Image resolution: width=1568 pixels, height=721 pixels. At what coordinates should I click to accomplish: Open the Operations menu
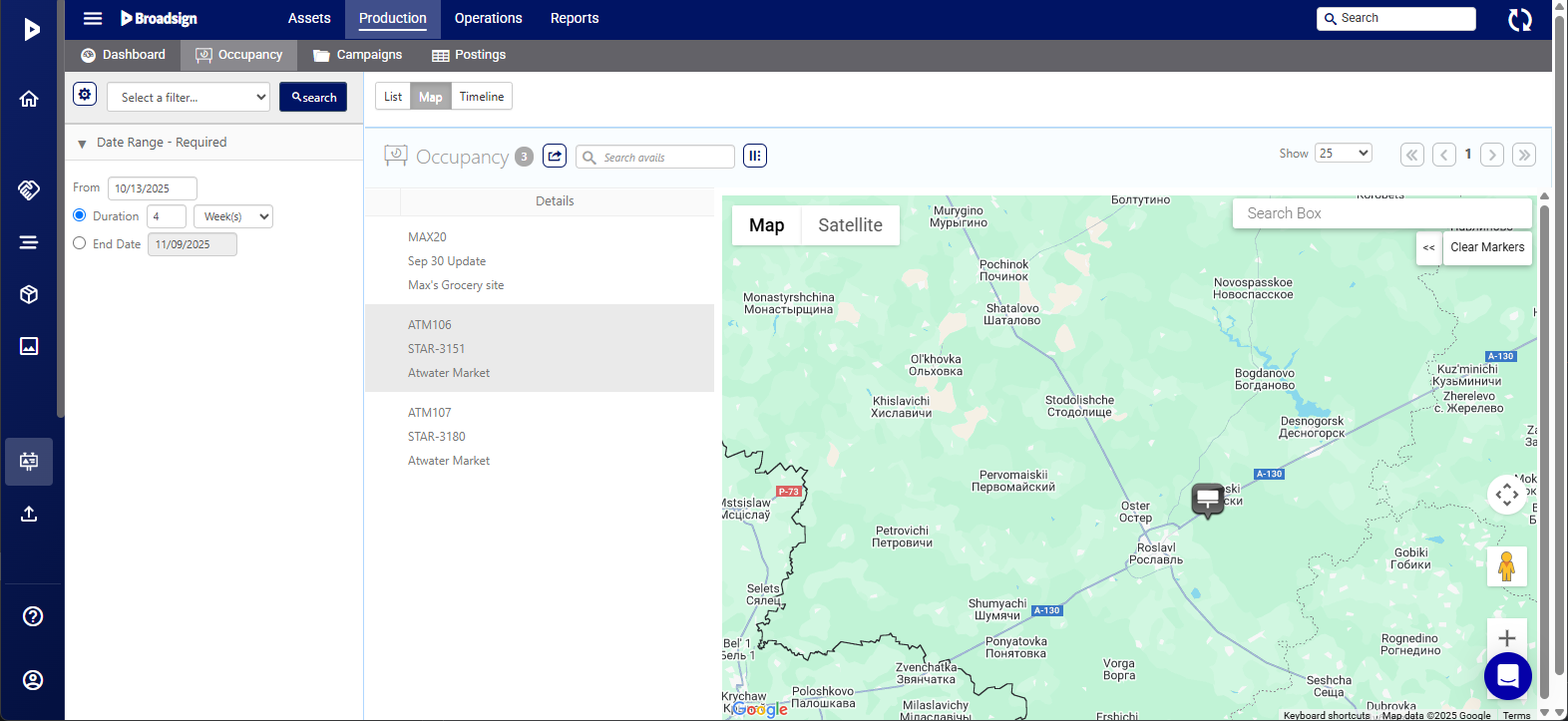pos(489,18)
